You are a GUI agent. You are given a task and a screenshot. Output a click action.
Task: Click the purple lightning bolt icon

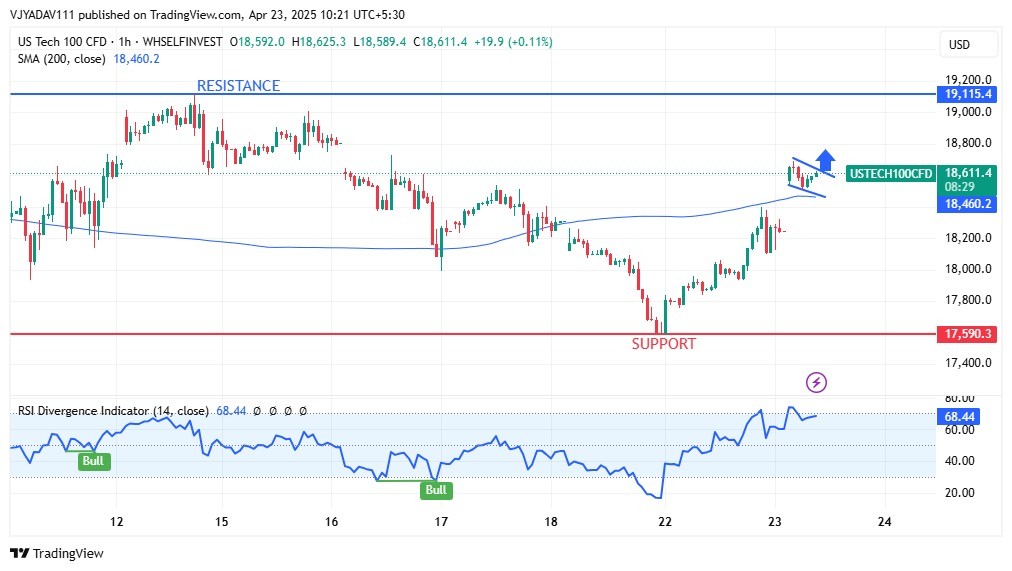click(817, 382)
